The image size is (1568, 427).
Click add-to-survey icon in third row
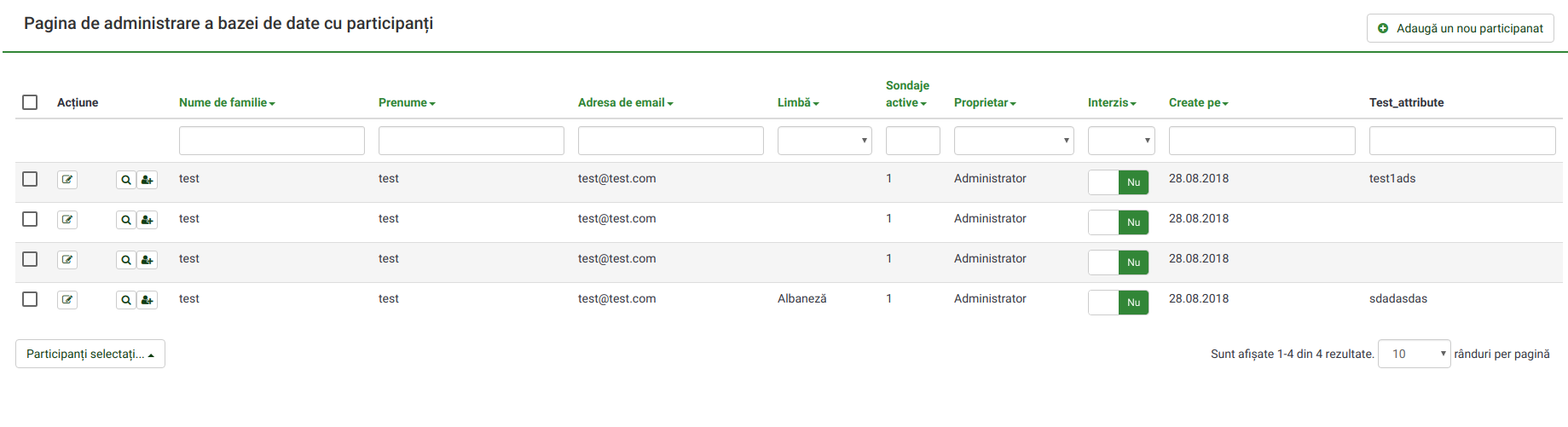148,260
